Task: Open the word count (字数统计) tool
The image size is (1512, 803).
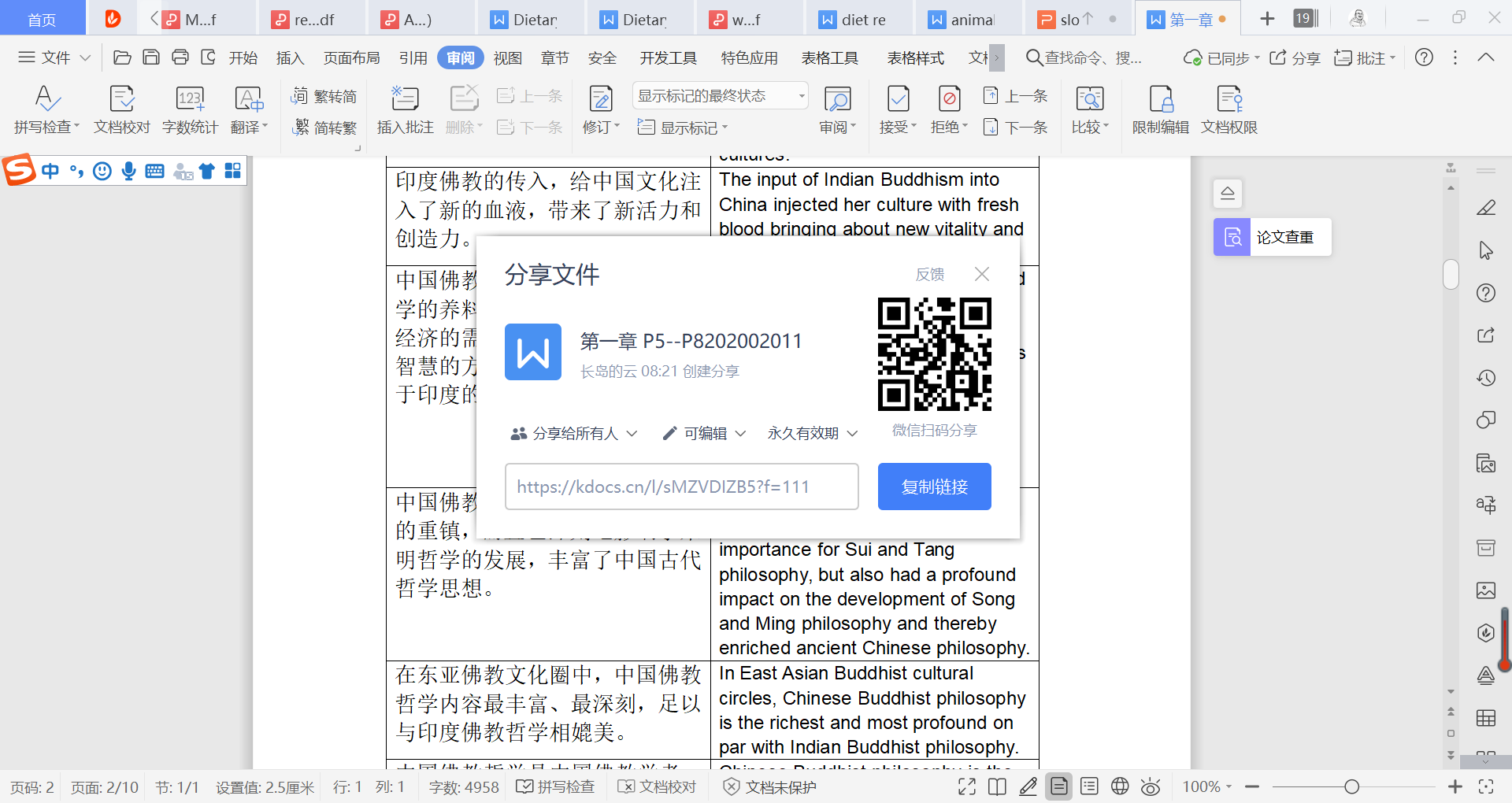Action: 190,100
